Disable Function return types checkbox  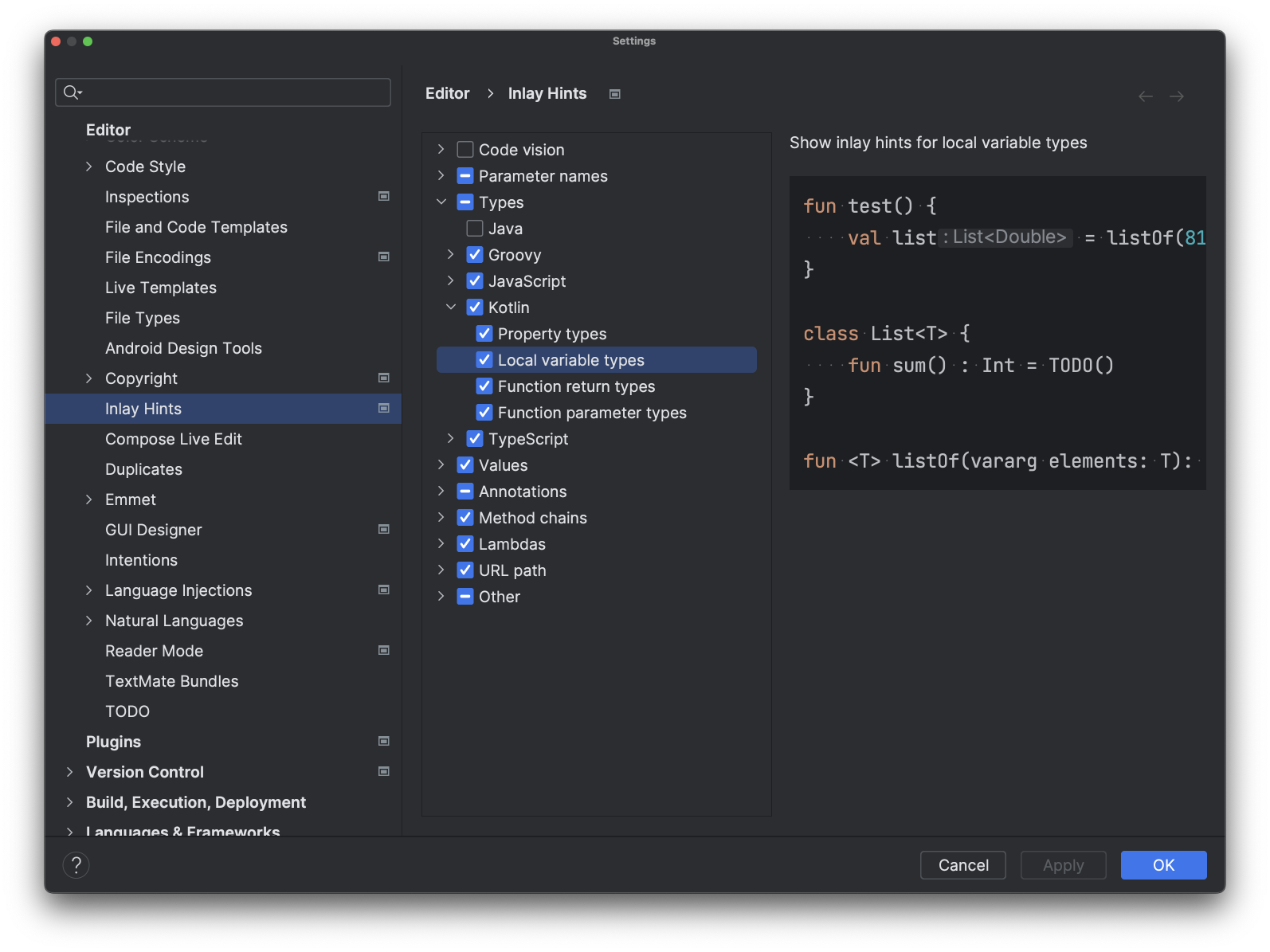484,386
